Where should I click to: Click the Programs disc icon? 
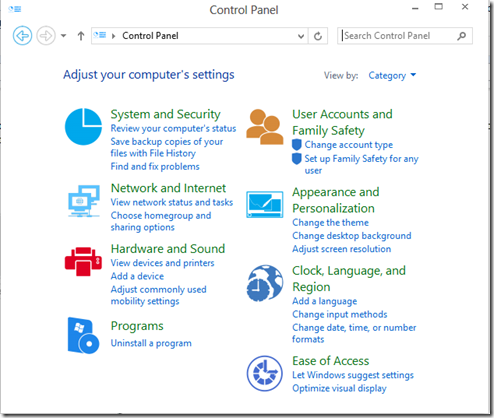(83, 335)
